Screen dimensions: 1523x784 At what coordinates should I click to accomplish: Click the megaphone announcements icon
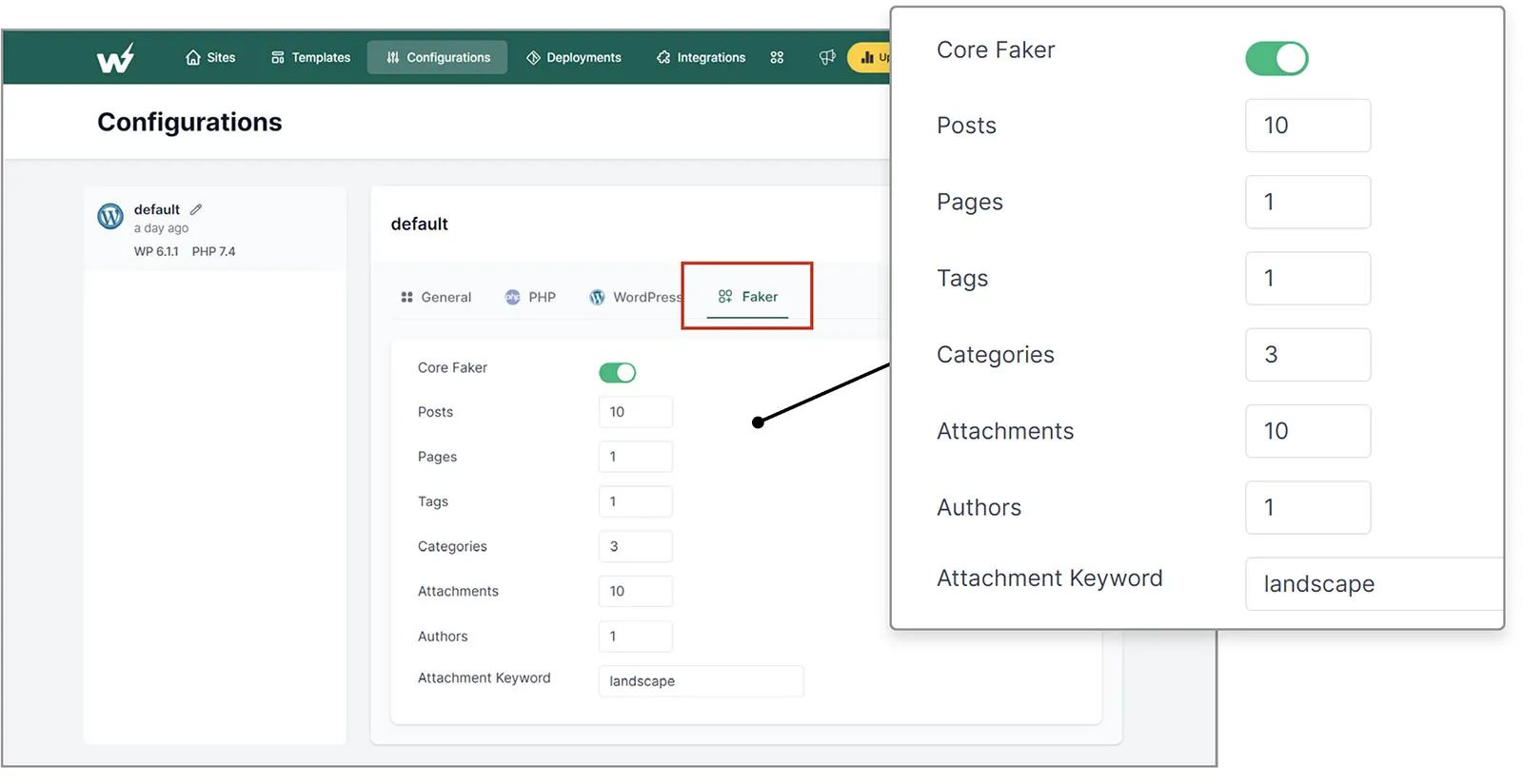[827, 58]
